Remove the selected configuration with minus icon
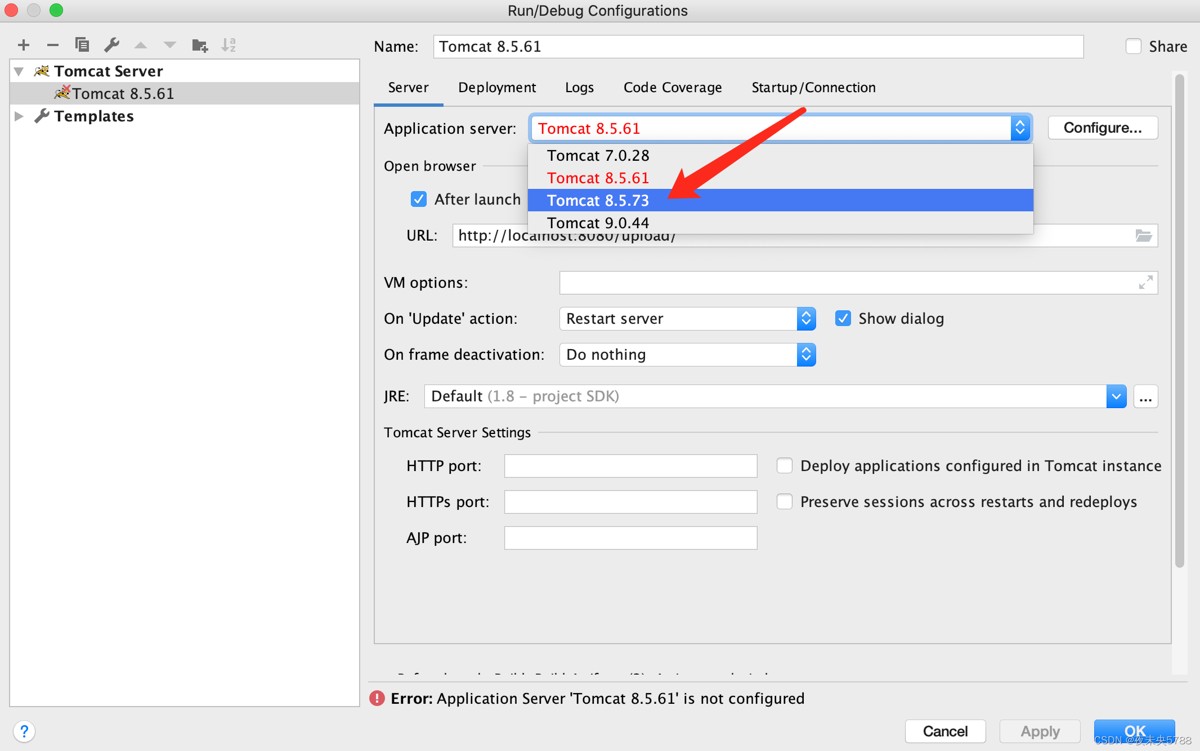Image resolution: width=1200 pixels, height=751 pixels. tap(53, 45)
